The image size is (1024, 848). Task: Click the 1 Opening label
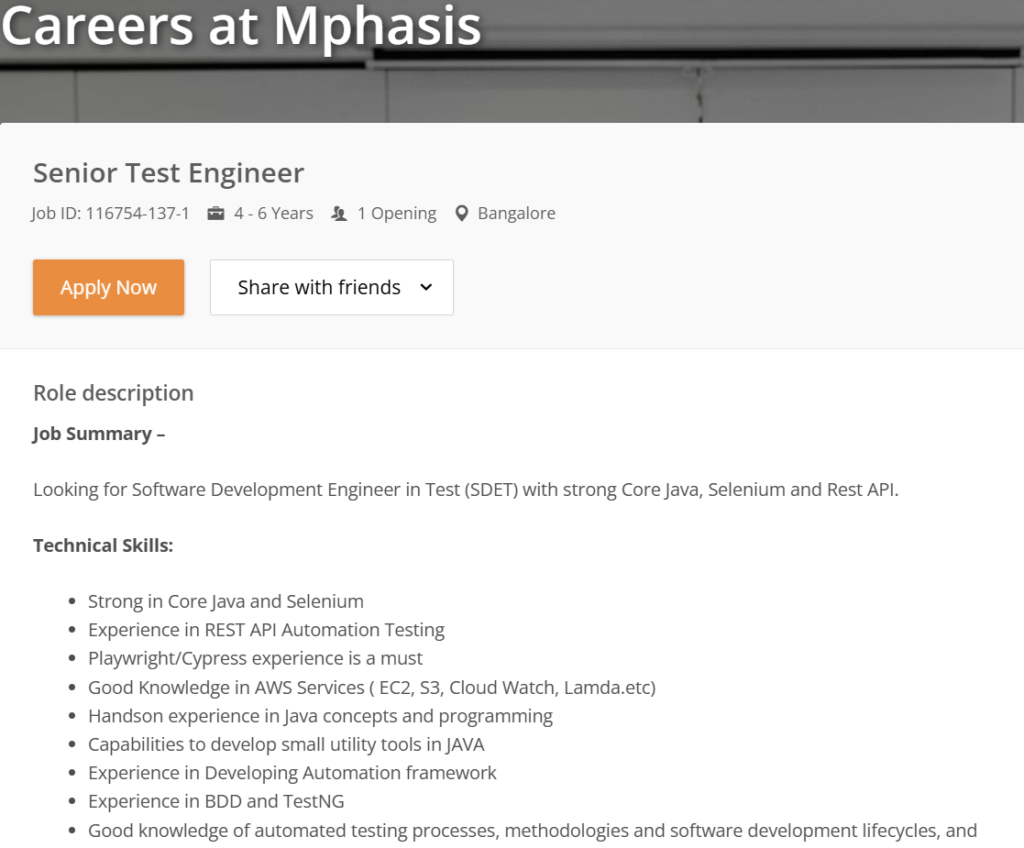397,214
